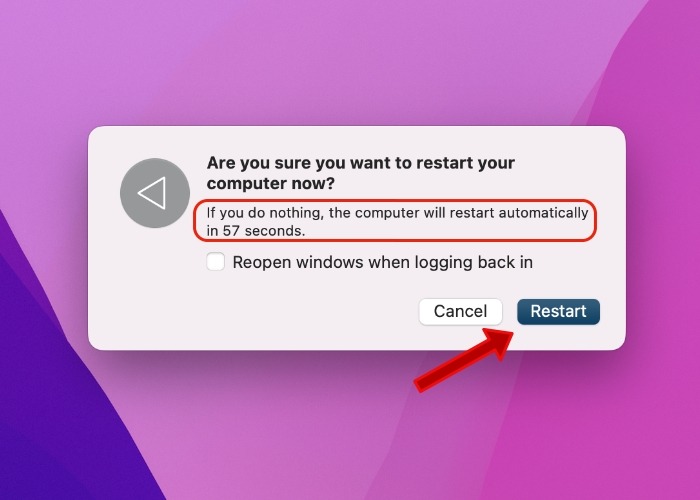700x500 pixels.
Task: Click the word 'automatically' in the message
Action: coord(543,213)
